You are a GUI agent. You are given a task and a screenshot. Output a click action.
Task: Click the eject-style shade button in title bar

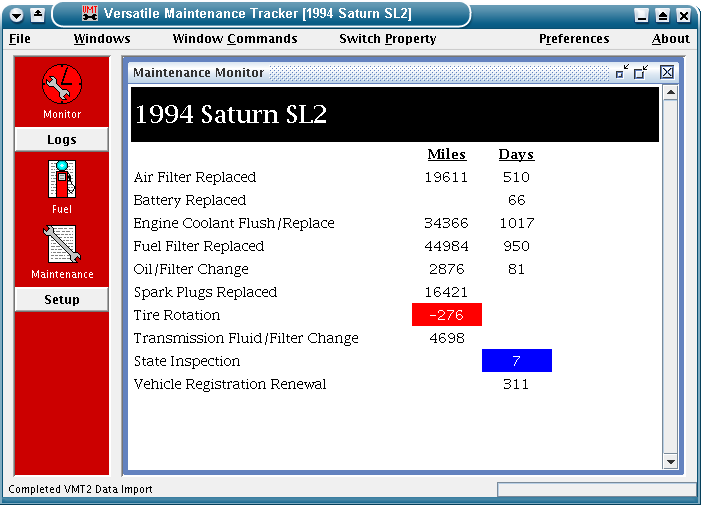(37, 14)
